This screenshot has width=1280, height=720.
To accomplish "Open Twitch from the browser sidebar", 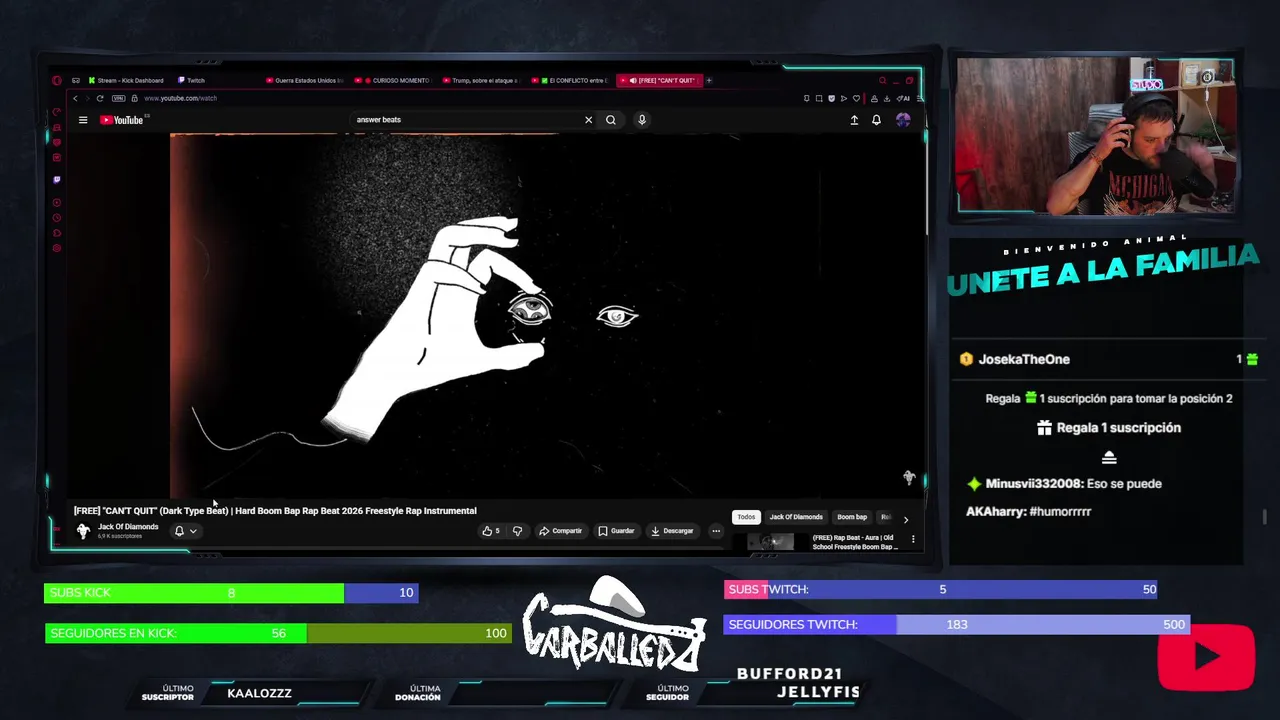I will (x=57, y=180).
